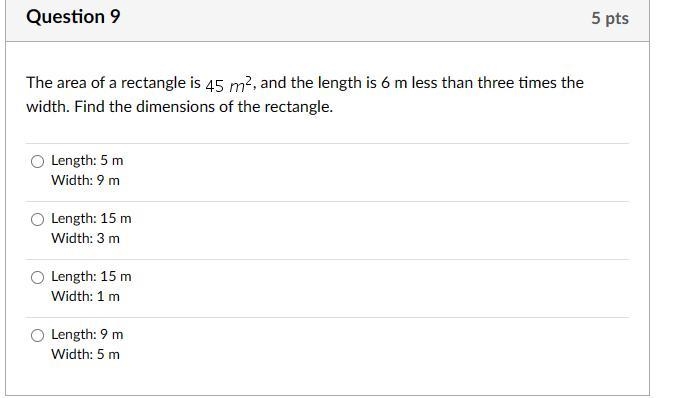Click the sentence "Find the dimensions of the rectangle."

coord(203,107)
